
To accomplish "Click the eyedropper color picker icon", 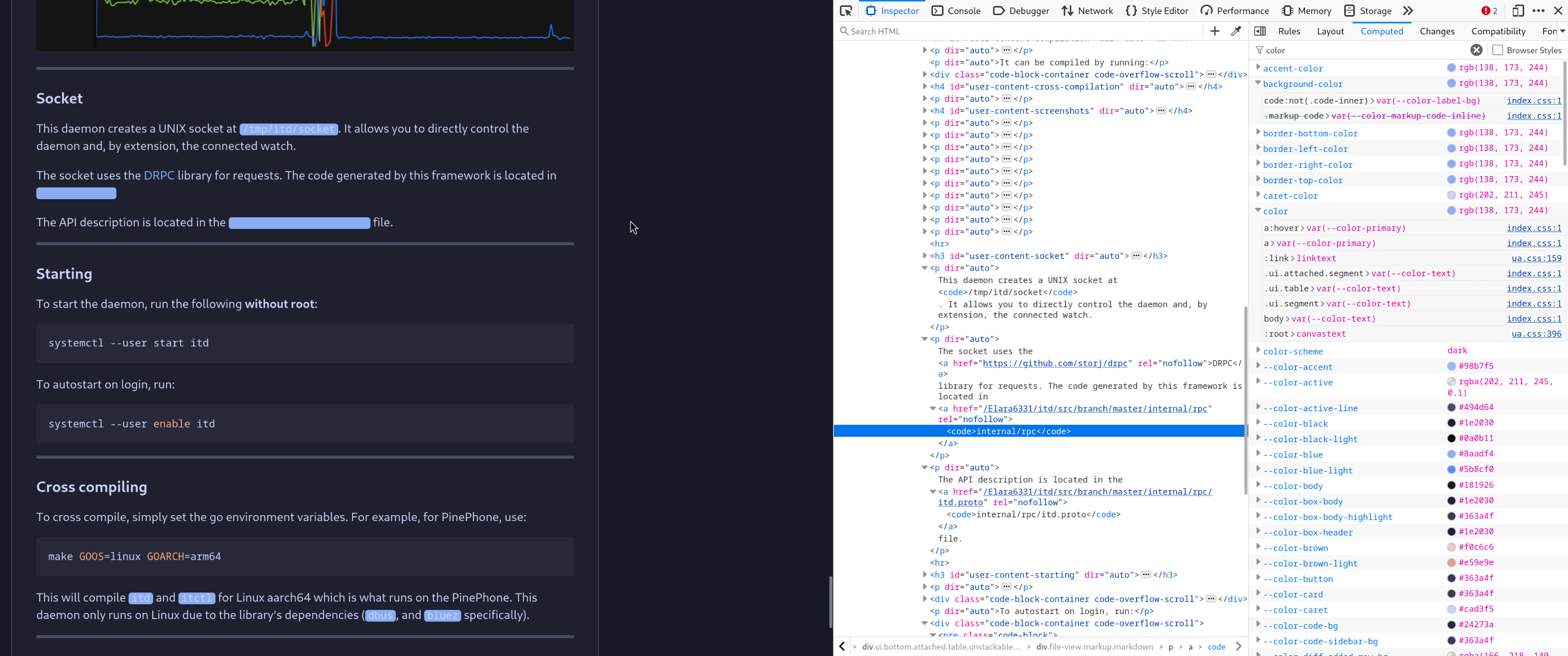I will coord(1236,31).
